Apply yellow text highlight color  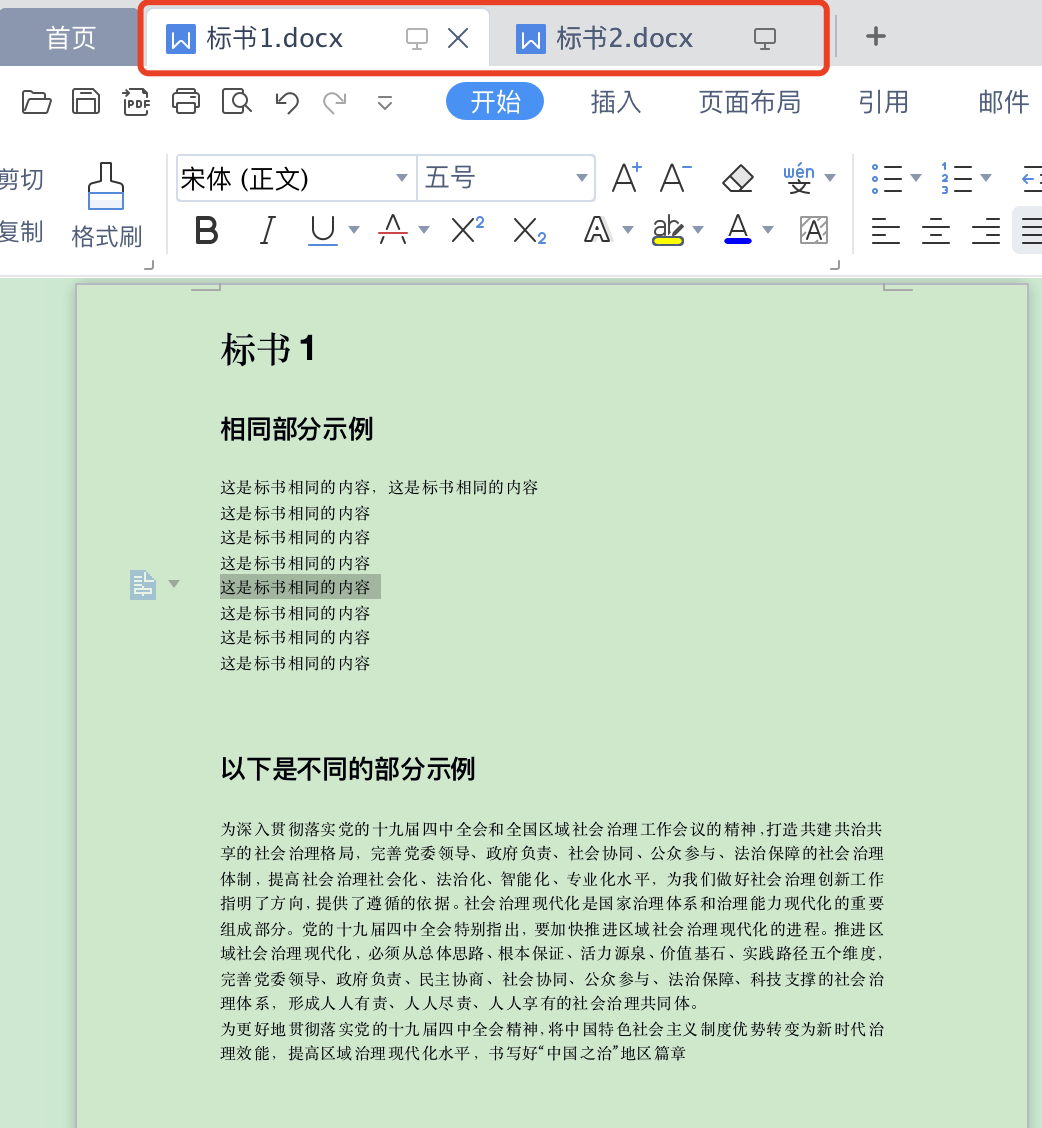click(x=667, y=230)
